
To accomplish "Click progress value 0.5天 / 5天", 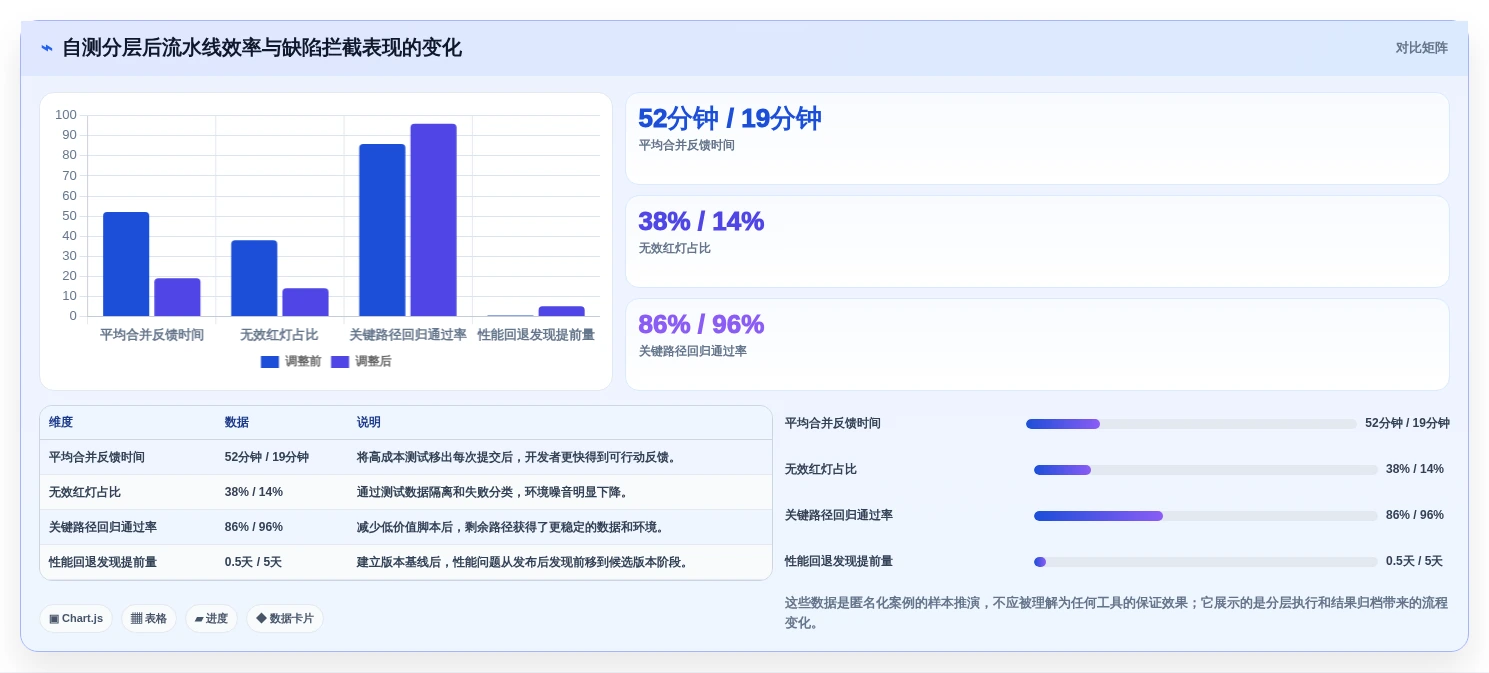I will click(1414, 562).
